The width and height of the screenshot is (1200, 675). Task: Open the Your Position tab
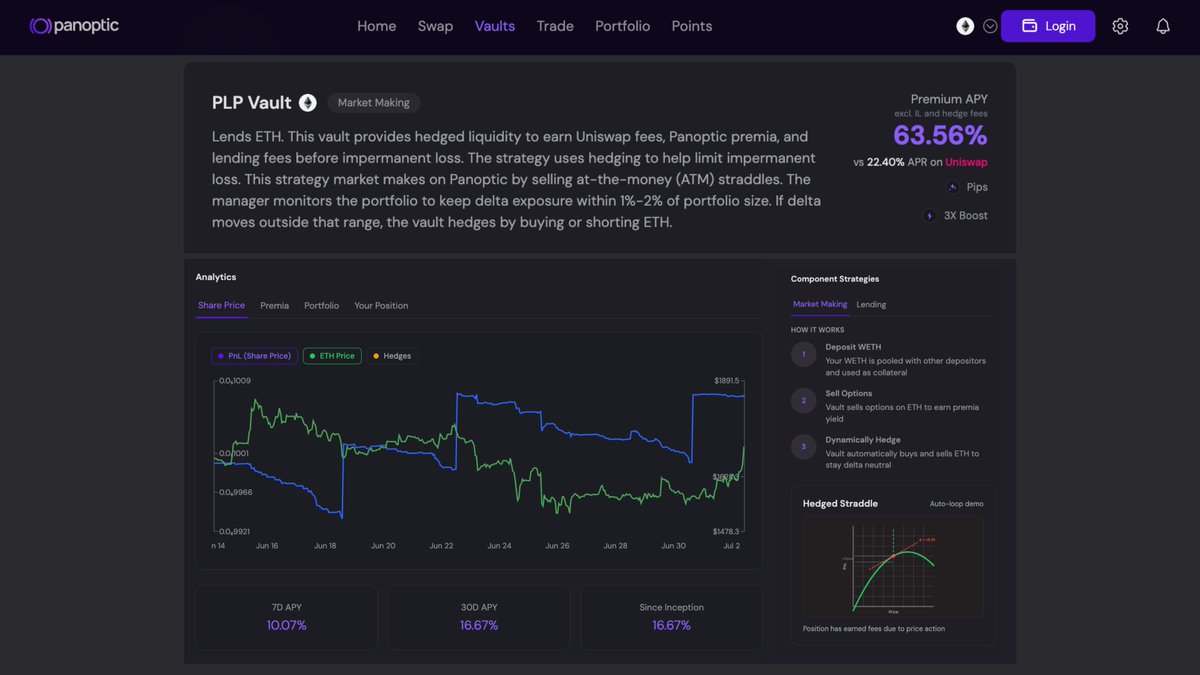pos(381,305)
